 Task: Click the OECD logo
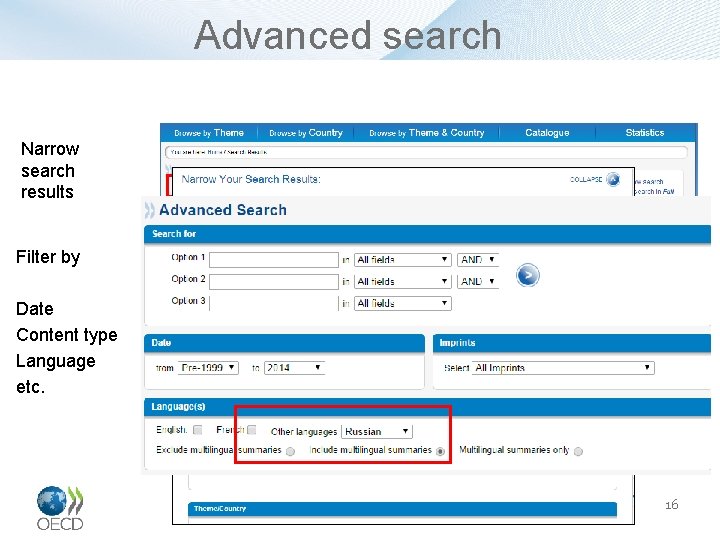(60, 508)
